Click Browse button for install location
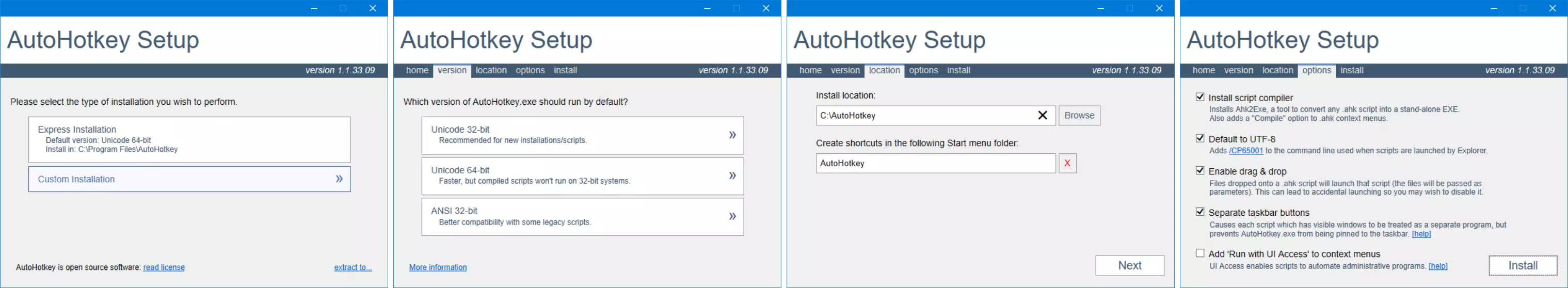 (x=1079, y=116)
